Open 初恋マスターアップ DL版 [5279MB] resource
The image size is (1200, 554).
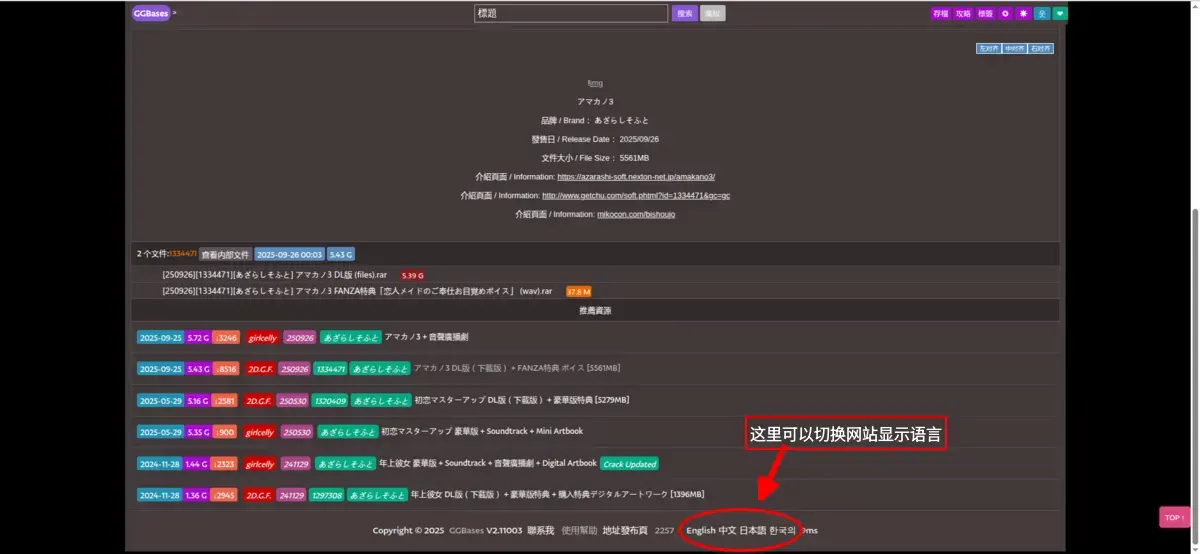[x=521, y=400]
